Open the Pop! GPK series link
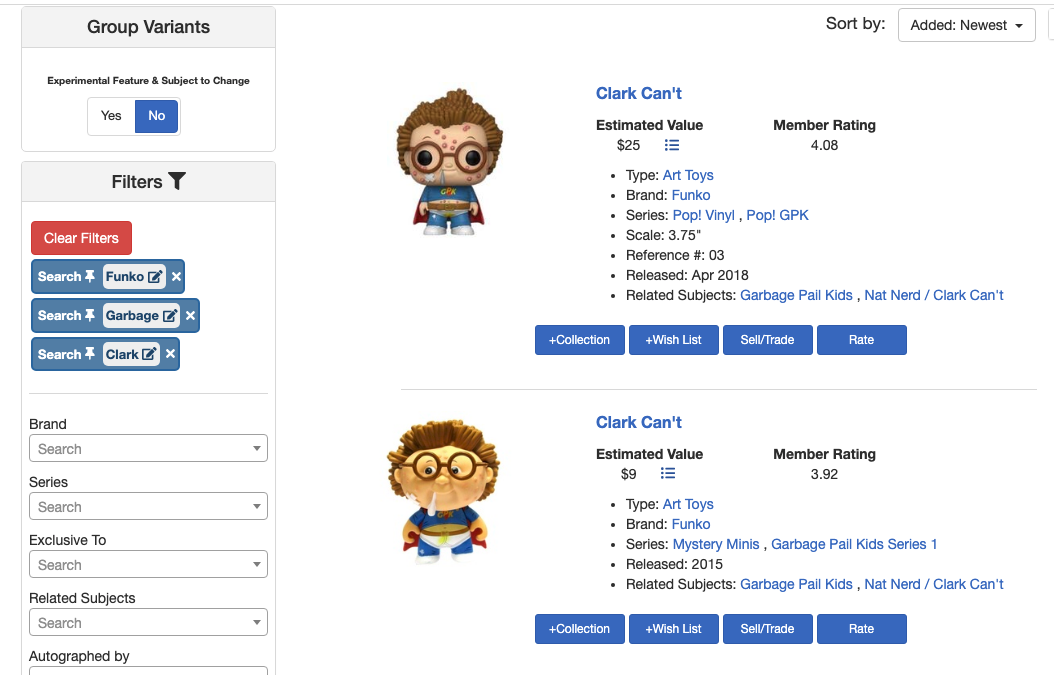The height and width of the screenshot is (675, 1054). pos(777,215)
